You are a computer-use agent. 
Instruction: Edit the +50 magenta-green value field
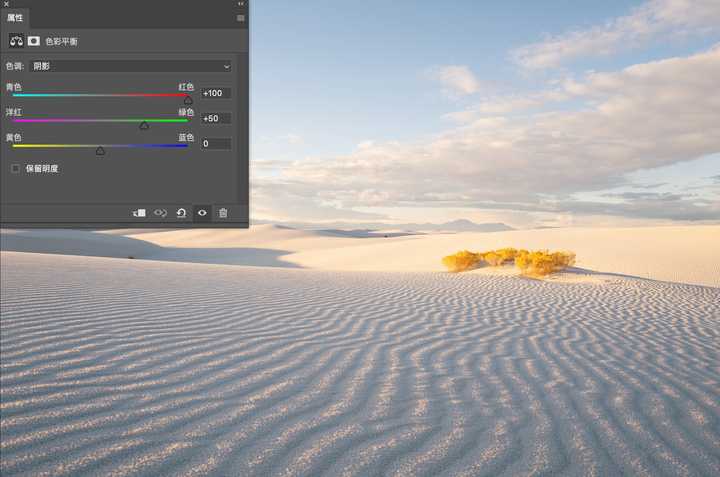click(216, 118)
